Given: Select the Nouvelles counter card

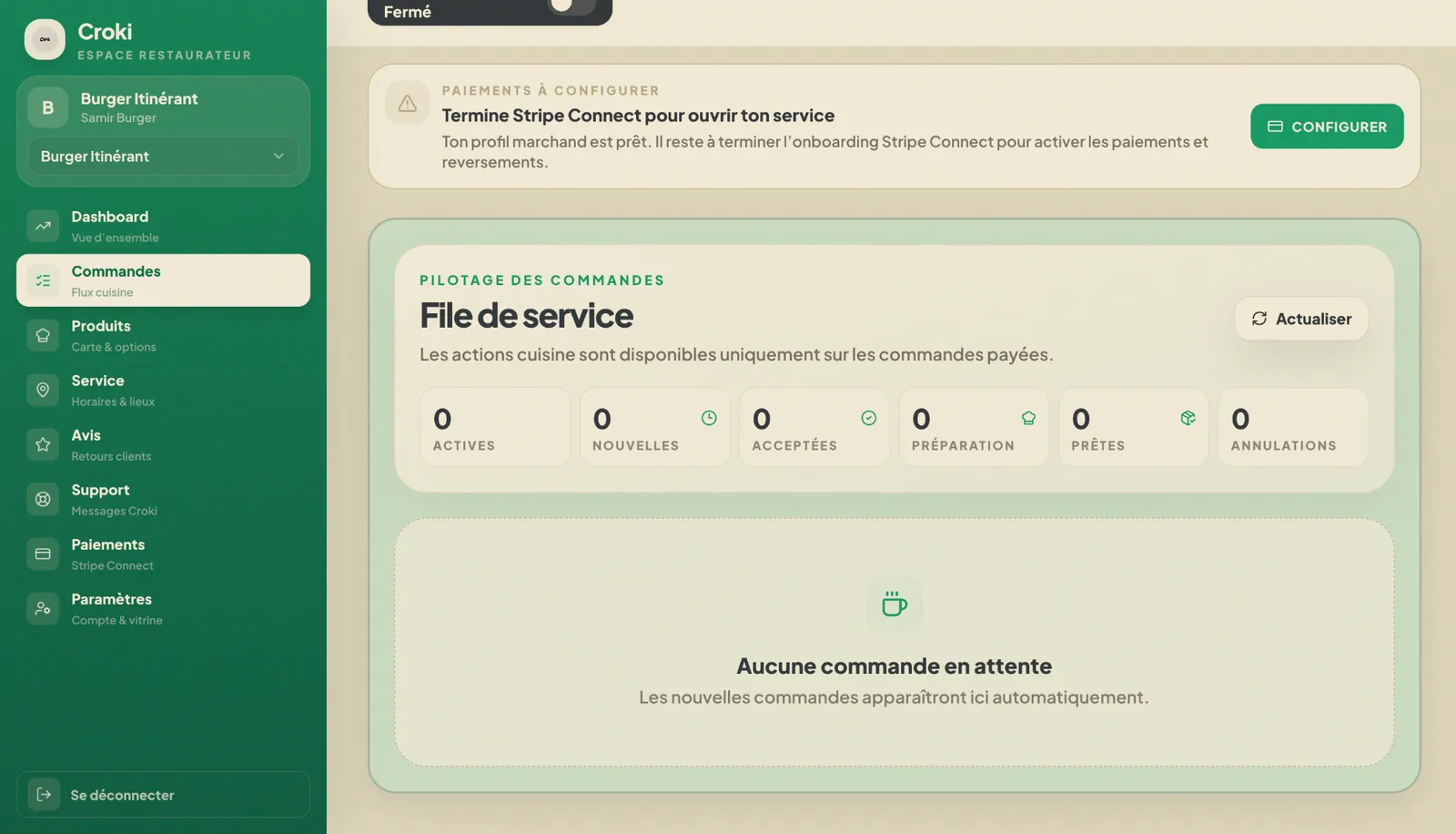Looking at the screenshot, I should coord(654,427).
